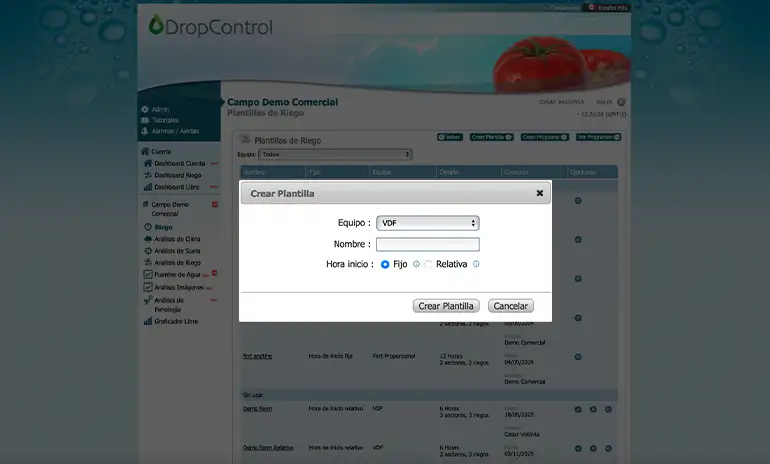Select the Fijo start time option
The width and height of the screenshot is (770, 464).
[x=385, y=264]
